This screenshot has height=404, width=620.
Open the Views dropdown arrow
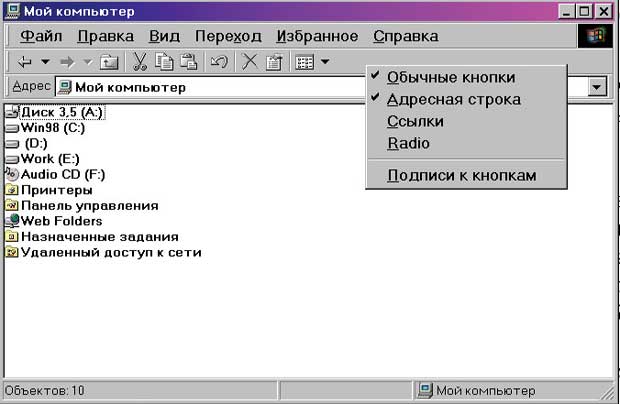pyautogui.click(x=325, y=62)
